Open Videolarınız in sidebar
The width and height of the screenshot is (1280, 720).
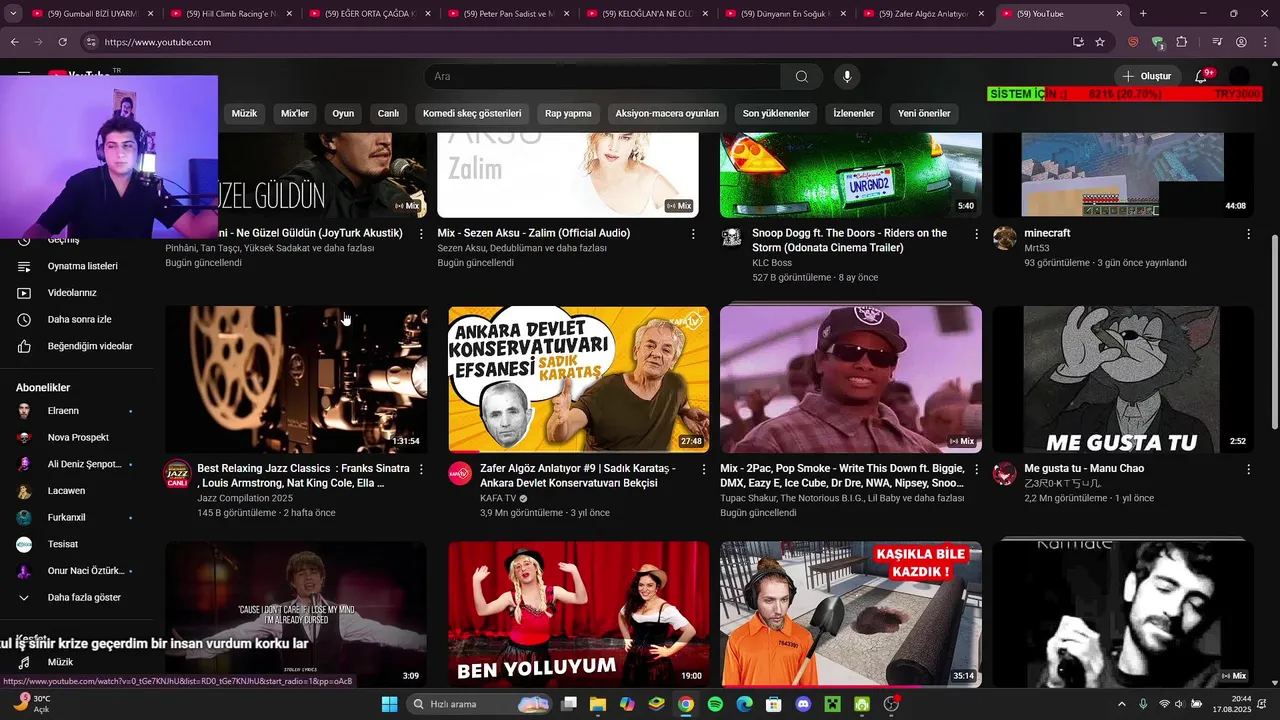(74, 293)
